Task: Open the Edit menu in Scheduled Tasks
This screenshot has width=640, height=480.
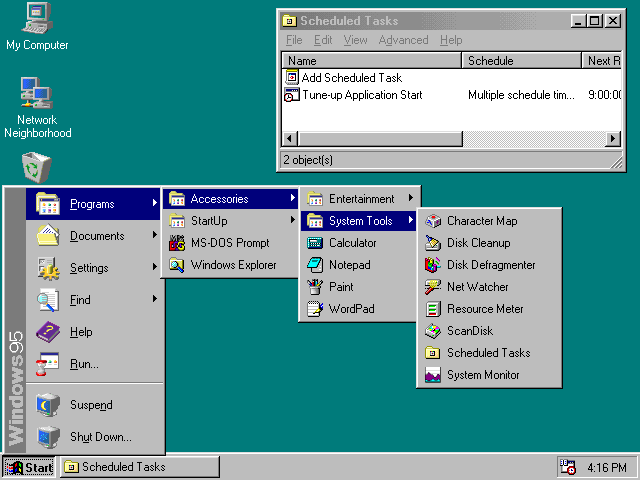Action: click(x=323, y=40)
